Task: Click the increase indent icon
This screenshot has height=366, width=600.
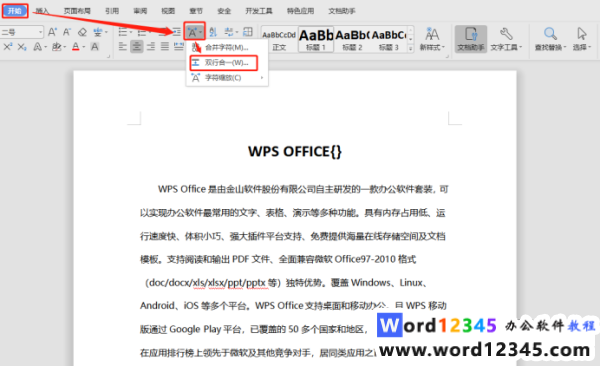Action: 176,32
